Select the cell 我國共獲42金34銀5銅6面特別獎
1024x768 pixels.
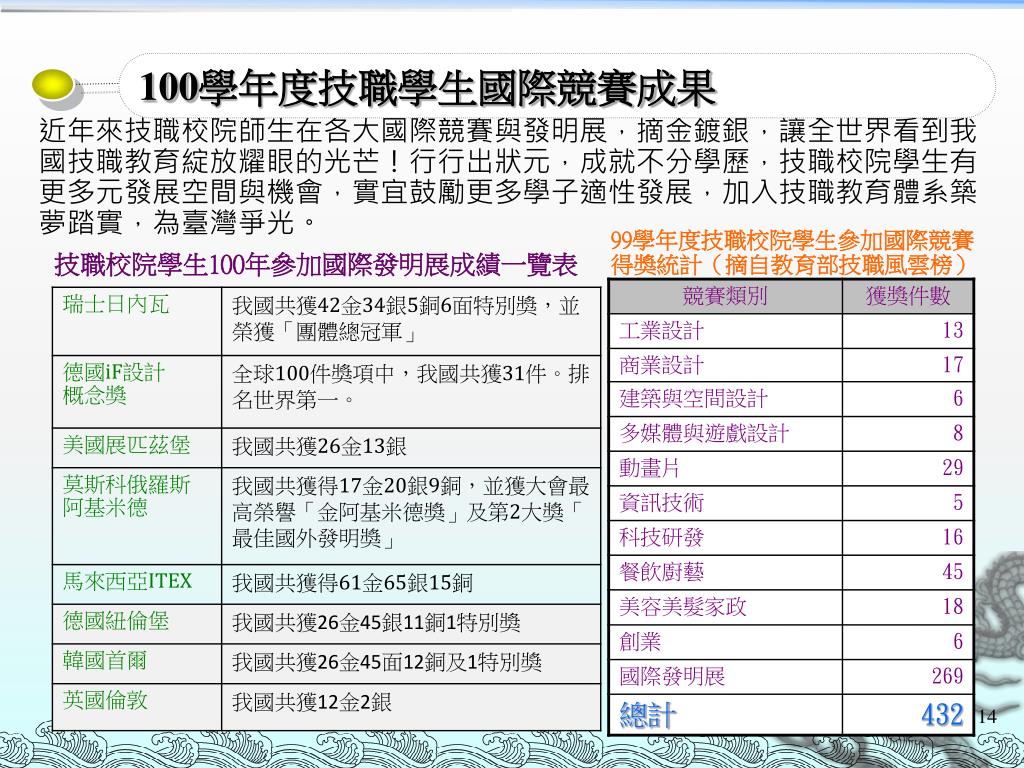tap(411, 321)
